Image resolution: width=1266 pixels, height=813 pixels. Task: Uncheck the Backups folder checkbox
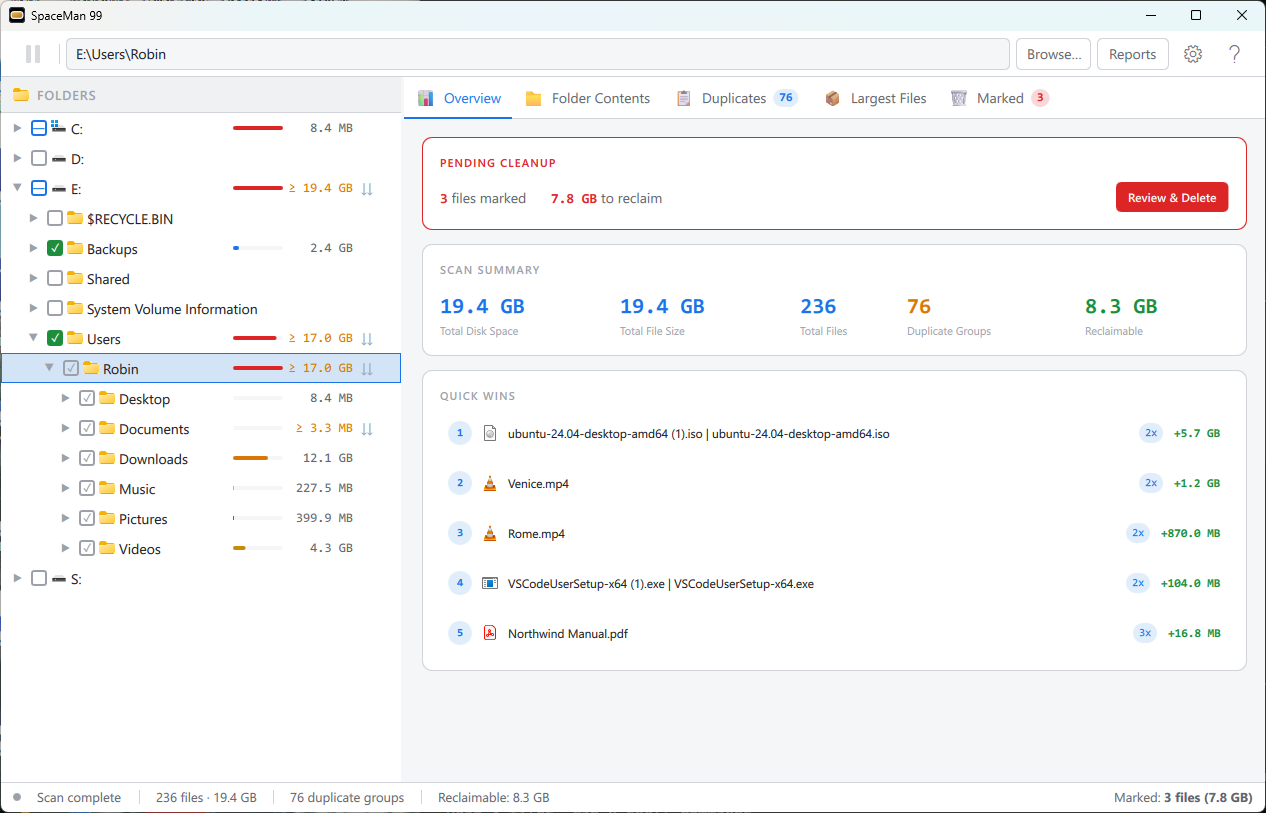point(55,248)
